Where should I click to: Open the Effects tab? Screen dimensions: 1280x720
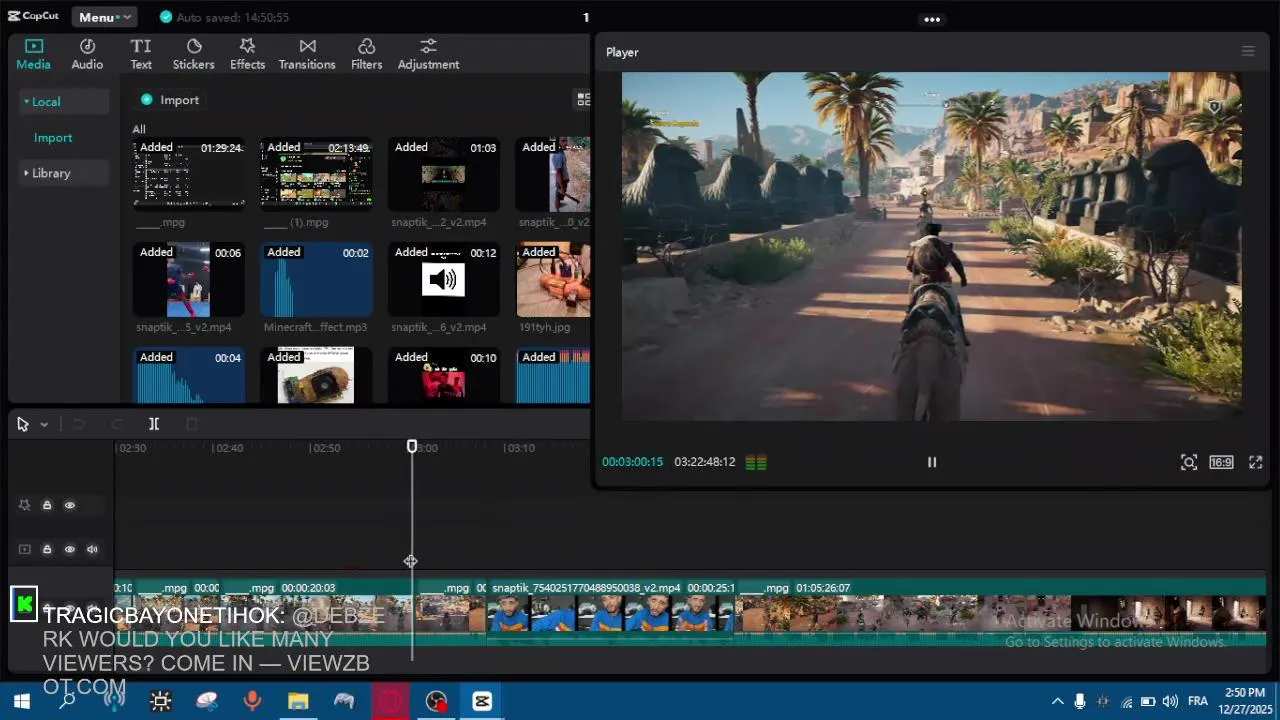click(x=247, y=54)
